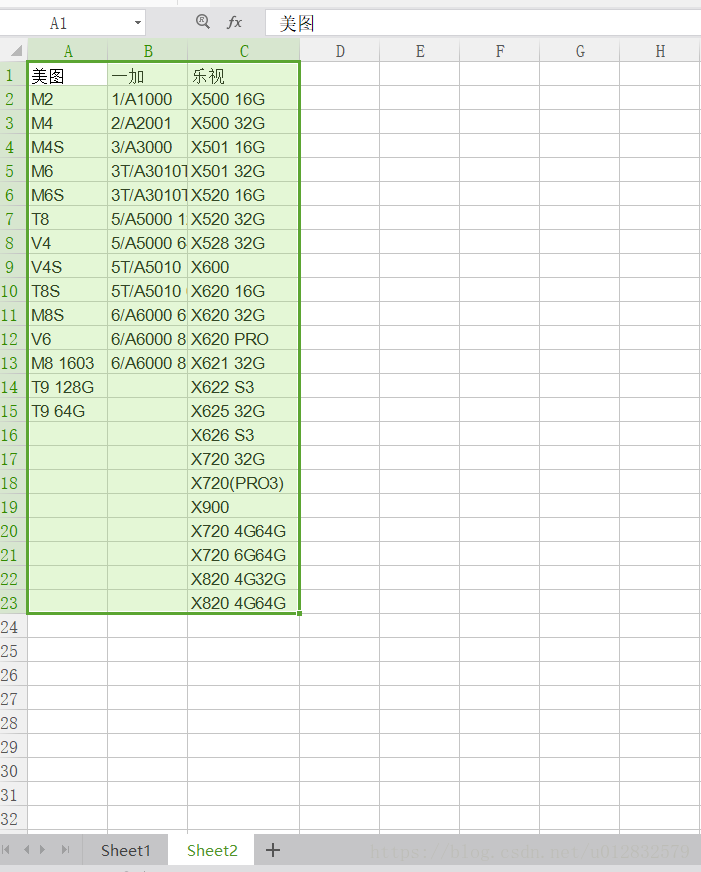The width and height of the screenshot is (701, 872).
Task: Click cell with M8 1603
Action: 68,363
